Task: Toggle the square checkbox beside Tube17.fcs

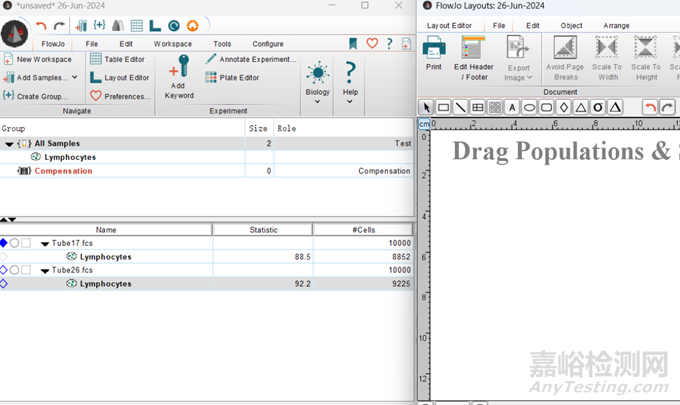Action: coord(26,243)
